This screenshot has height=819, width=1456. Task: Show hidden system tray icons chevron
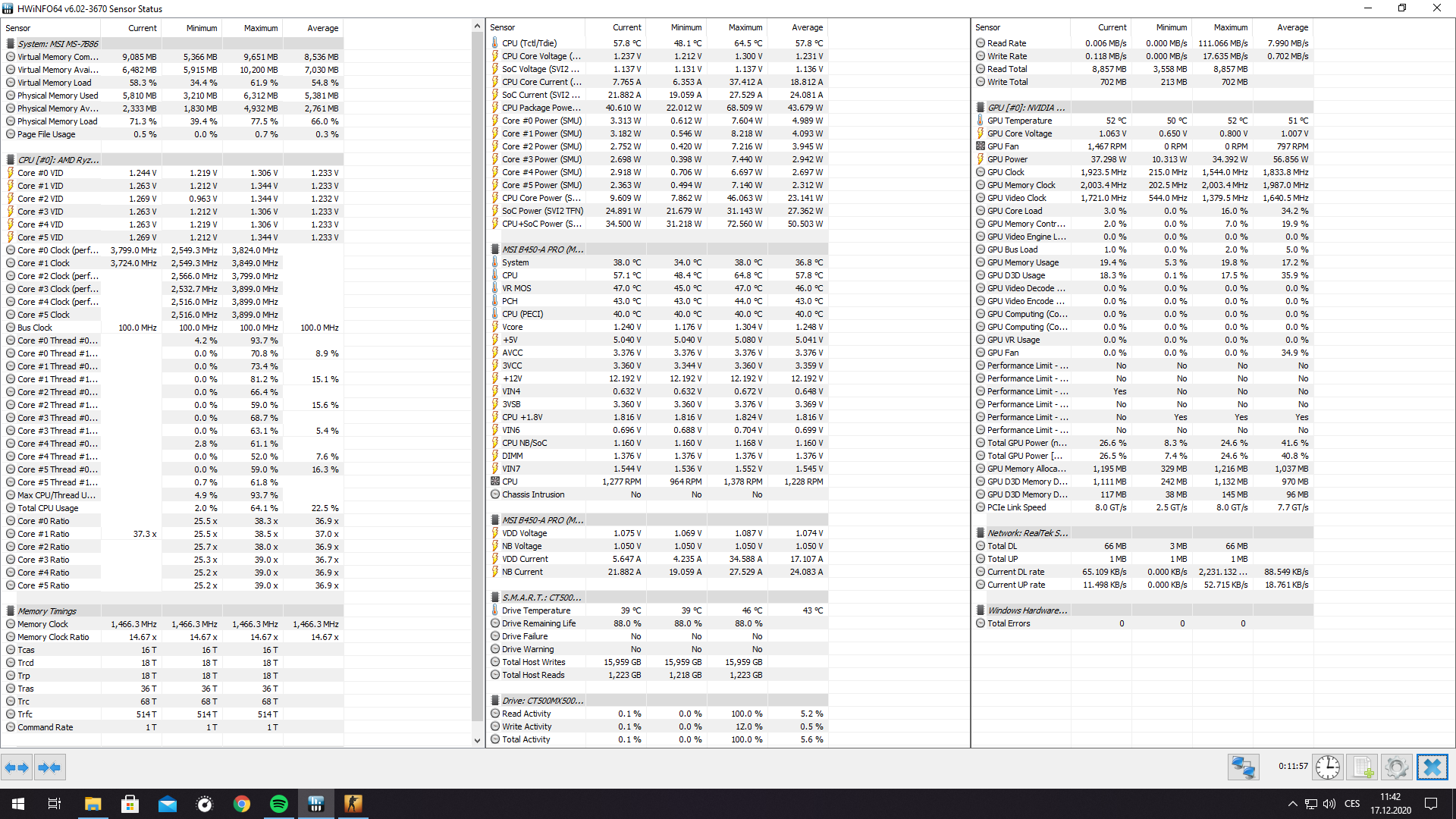[x=1292, y=804]
